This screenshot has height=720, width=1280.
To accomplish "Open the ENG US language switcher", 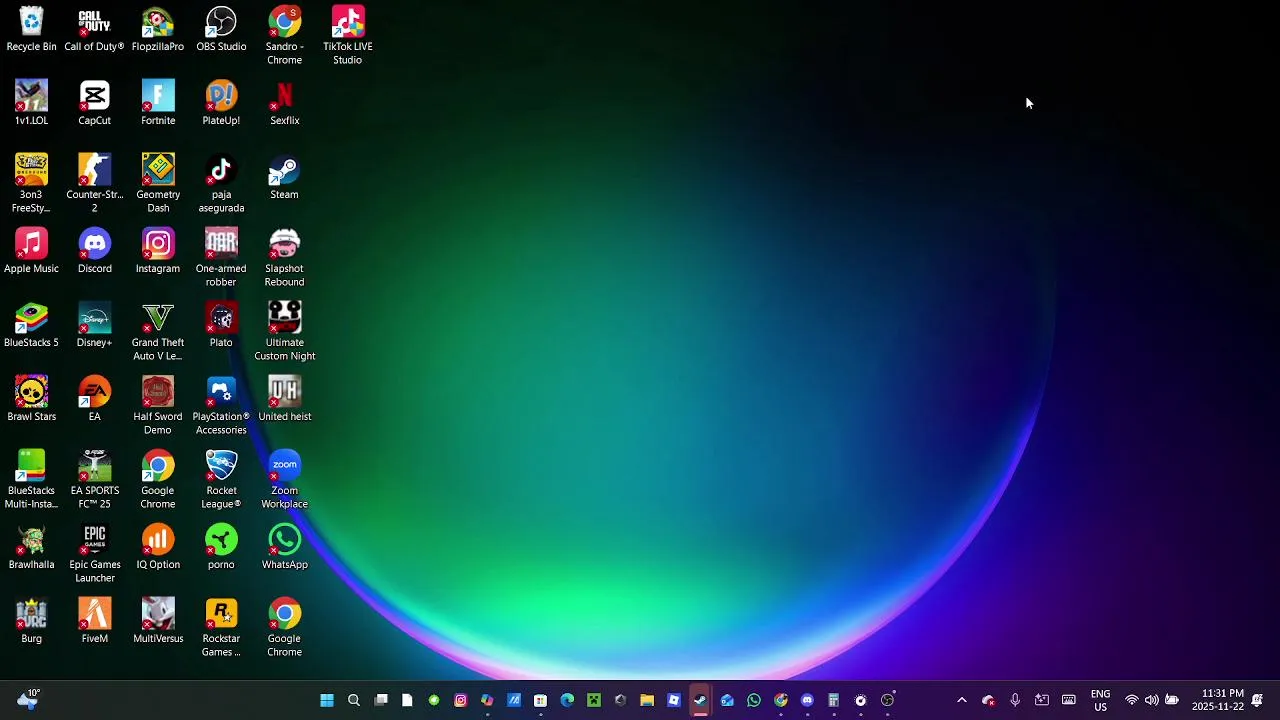I will 1100,700.
